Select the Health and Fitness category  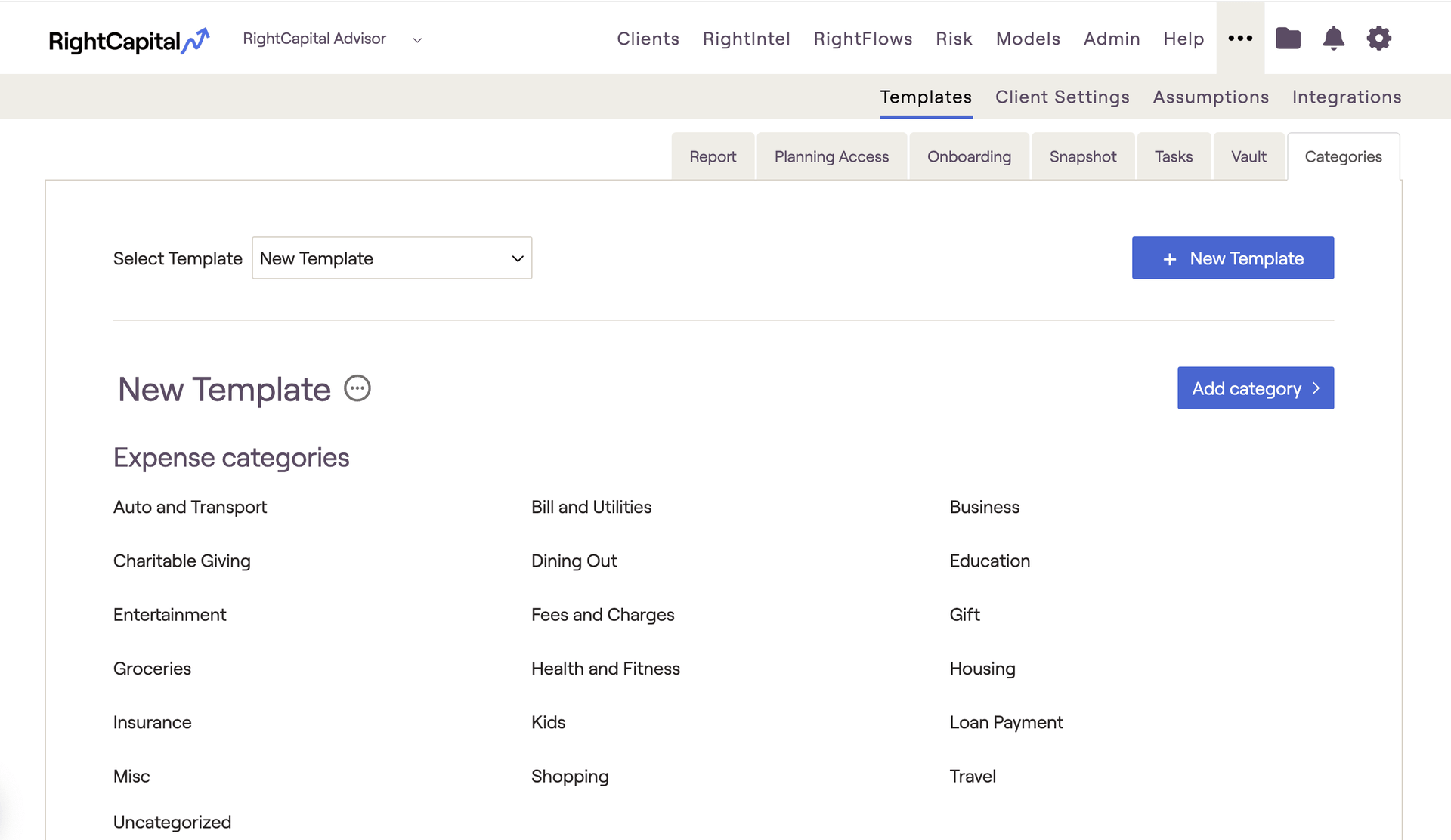tap(605, 669)
